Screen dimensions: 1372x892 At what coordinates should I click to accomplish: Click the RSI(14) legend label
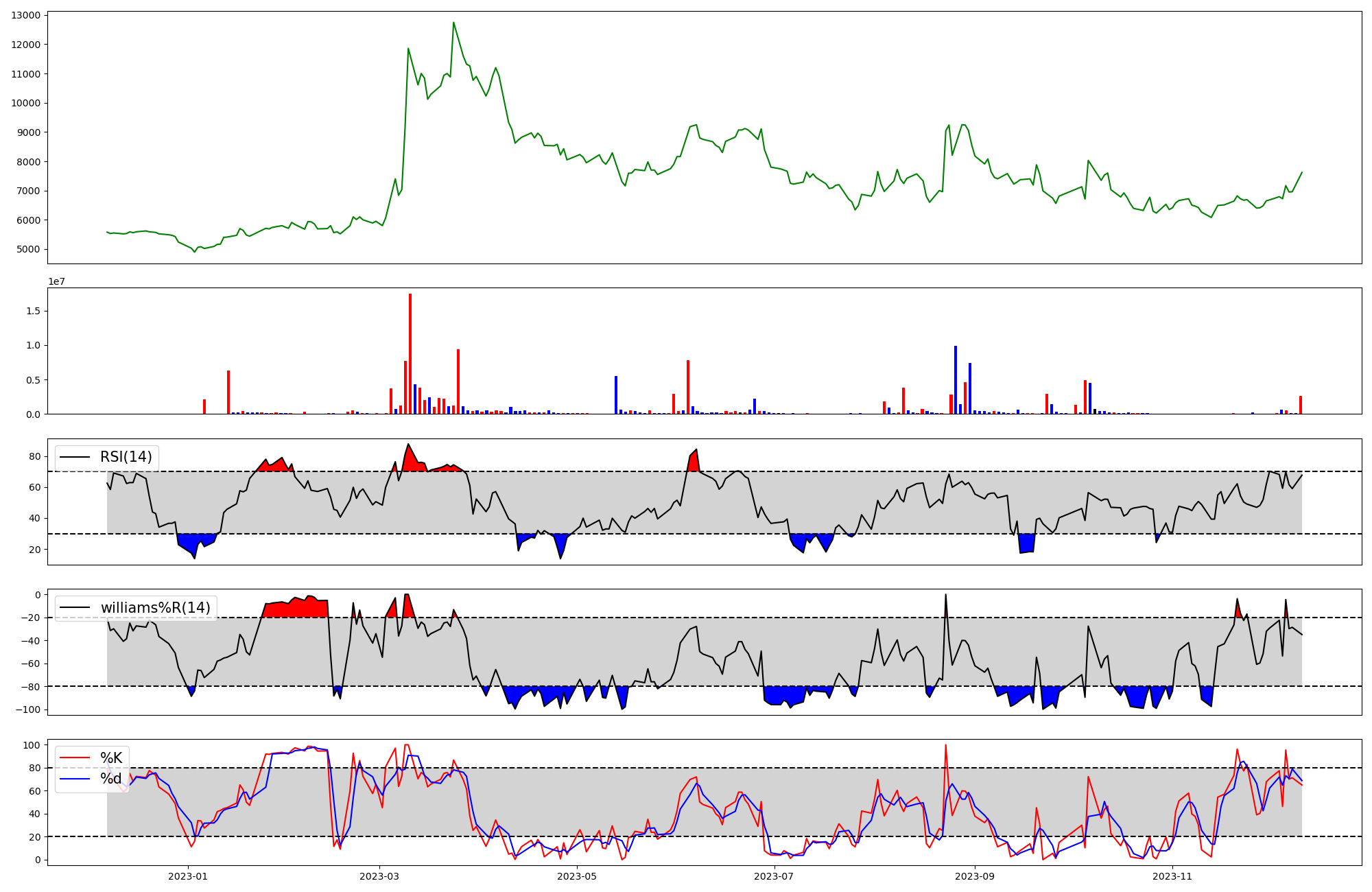click(126, 457)
